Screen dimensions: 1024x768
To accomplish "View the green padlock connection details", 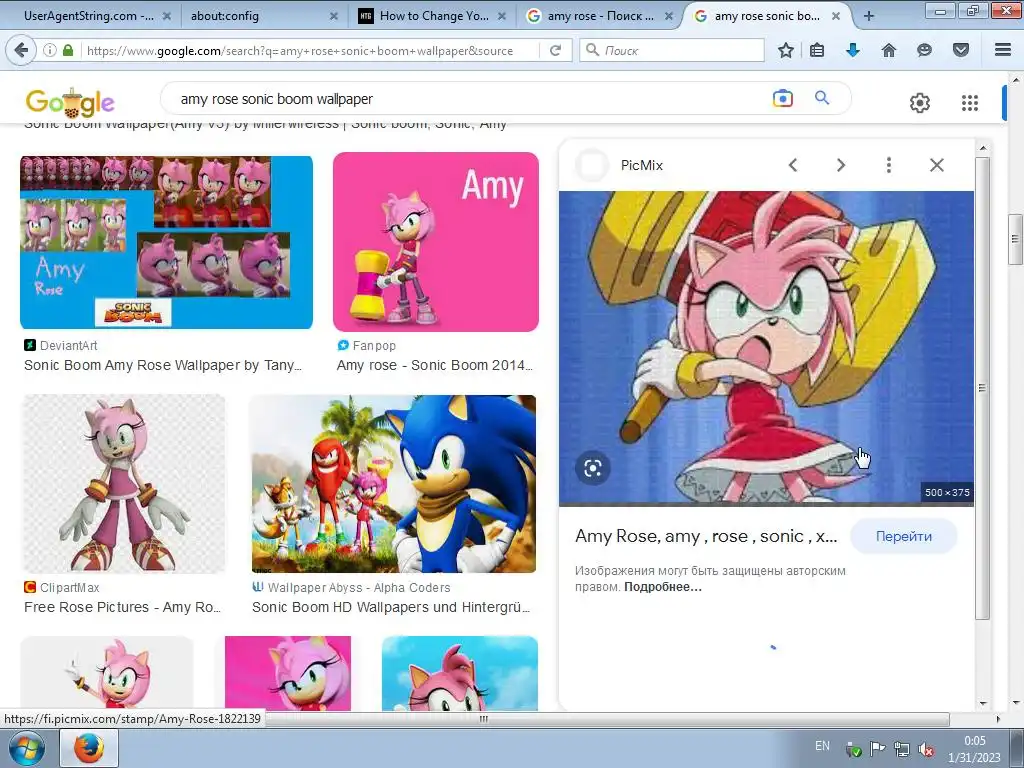I will click(68, 50).
